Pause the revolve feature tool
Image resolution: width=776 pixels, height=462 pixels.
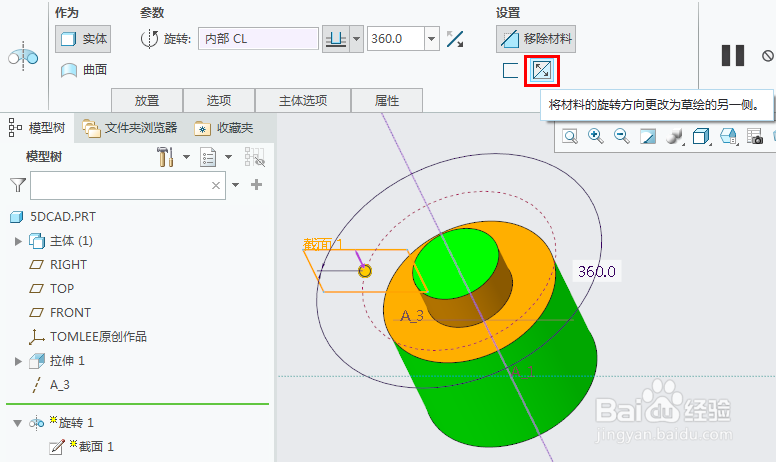[732, 55]
